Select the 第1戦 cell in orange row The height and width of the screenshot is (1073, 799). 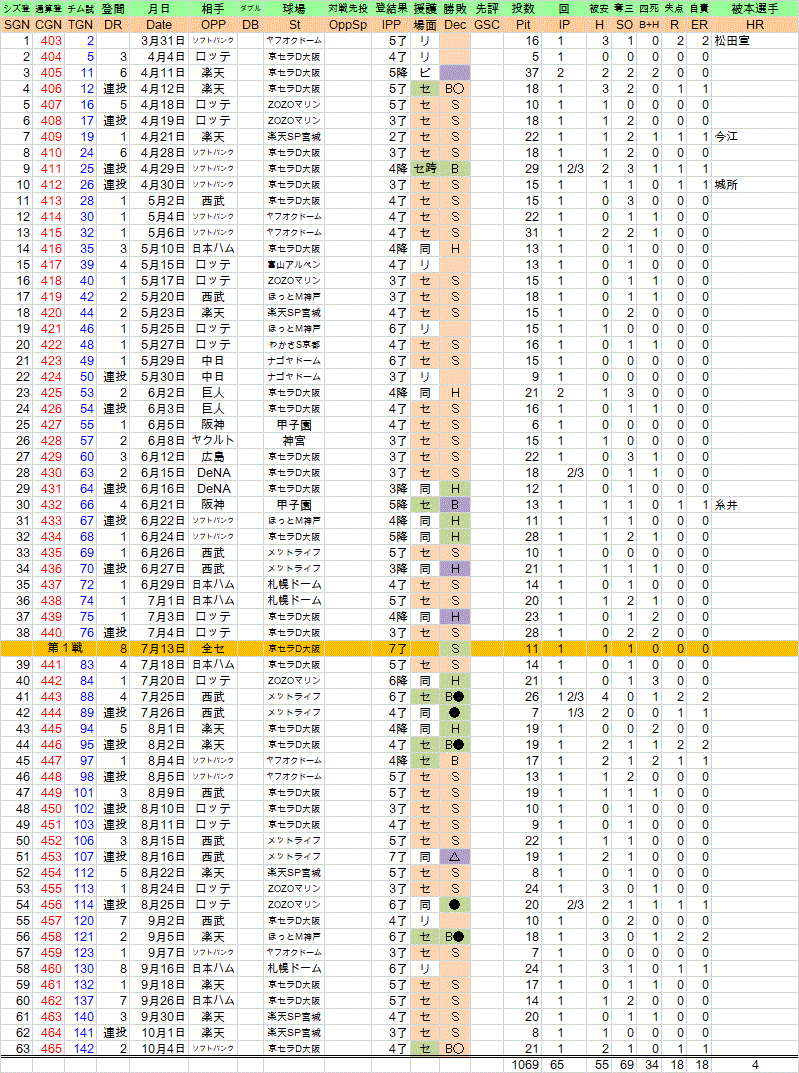[65, 649]
